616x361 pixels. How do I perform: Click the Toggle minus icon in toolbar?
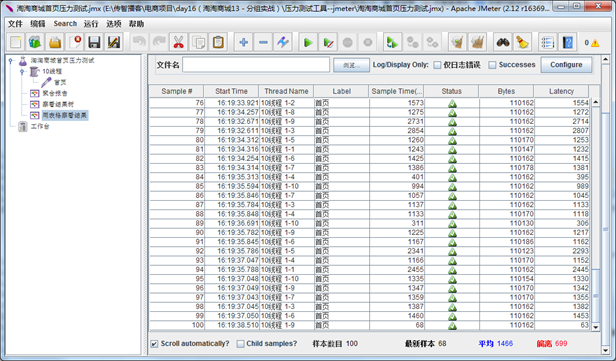tap(263, 42)
